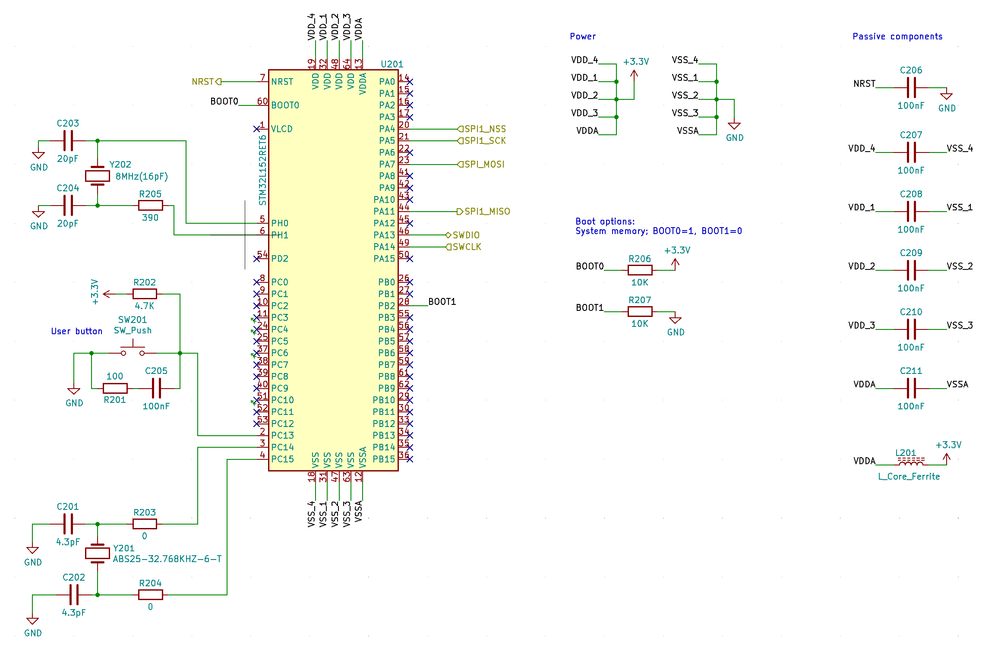Click the PC13 pin name
The image size is (998, 652).
(x=283, y=436)
